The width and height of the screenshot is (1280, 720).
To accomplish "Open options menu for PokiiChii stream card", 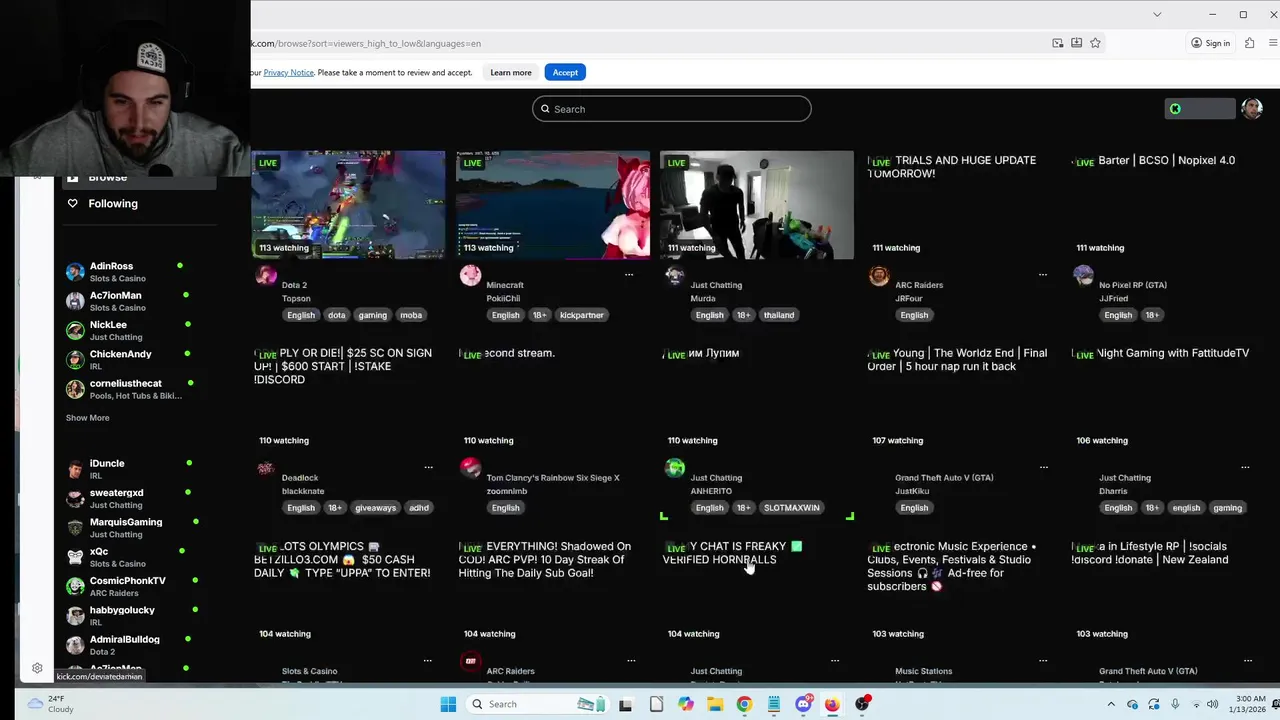I will pyautogui.click(x=629, y=274).
